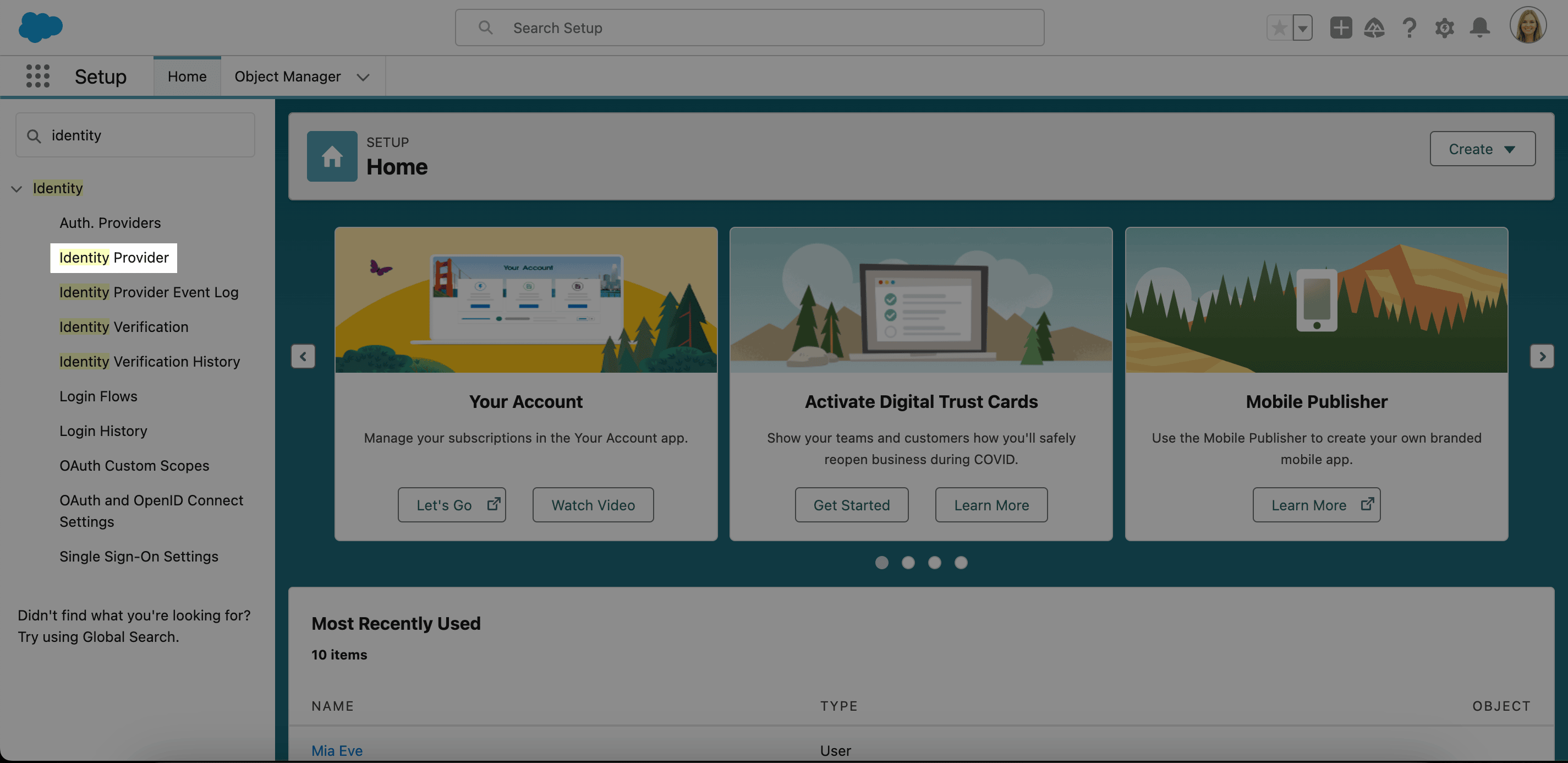
Task: Click the OBJECT column header
Action: coord(1501,706)
